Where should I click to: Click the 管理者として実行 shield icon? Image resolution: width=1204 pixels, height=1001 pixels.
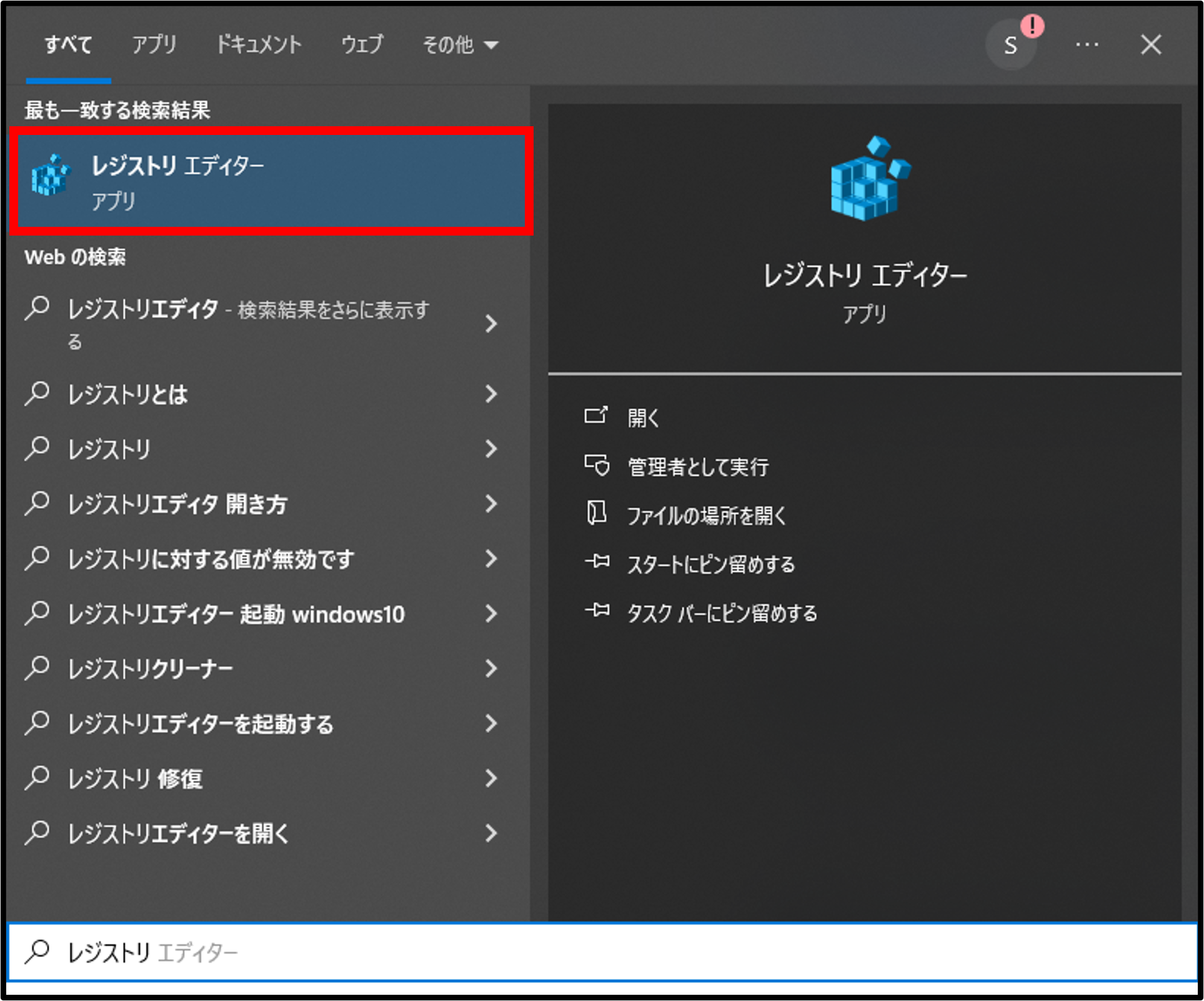[597, 466]
